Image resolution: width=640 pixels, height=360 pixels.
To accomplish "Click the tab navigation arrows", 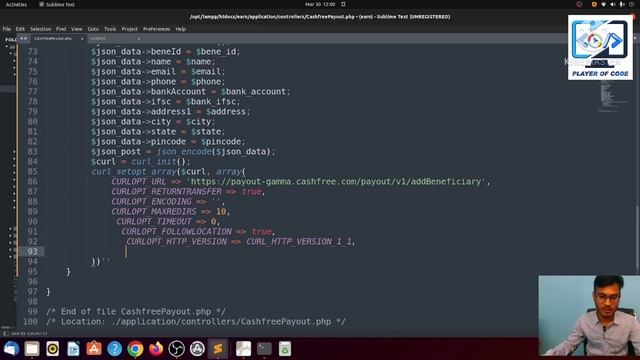I will point(24,38).
